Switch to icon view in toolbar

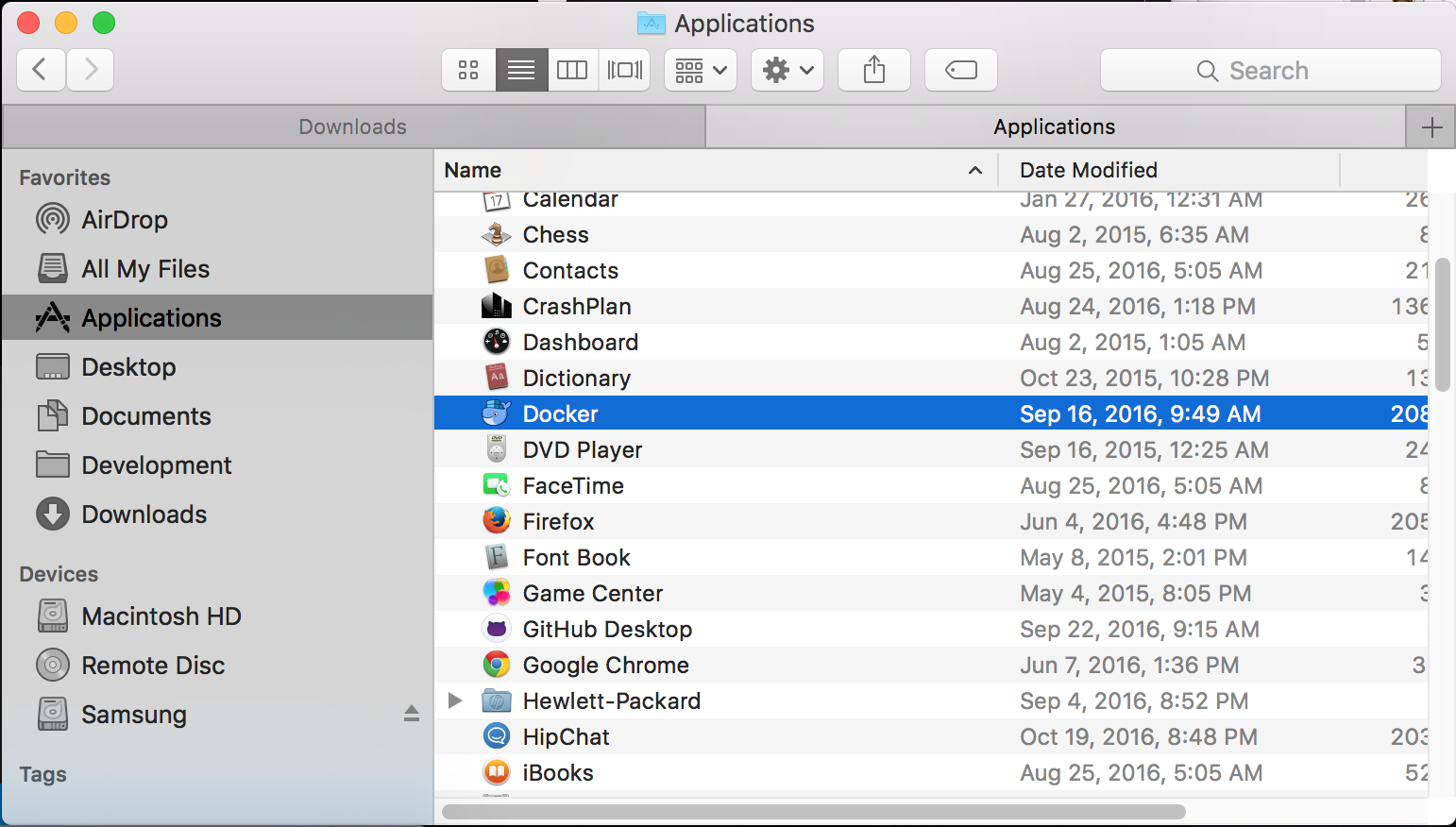coord(468,70)
